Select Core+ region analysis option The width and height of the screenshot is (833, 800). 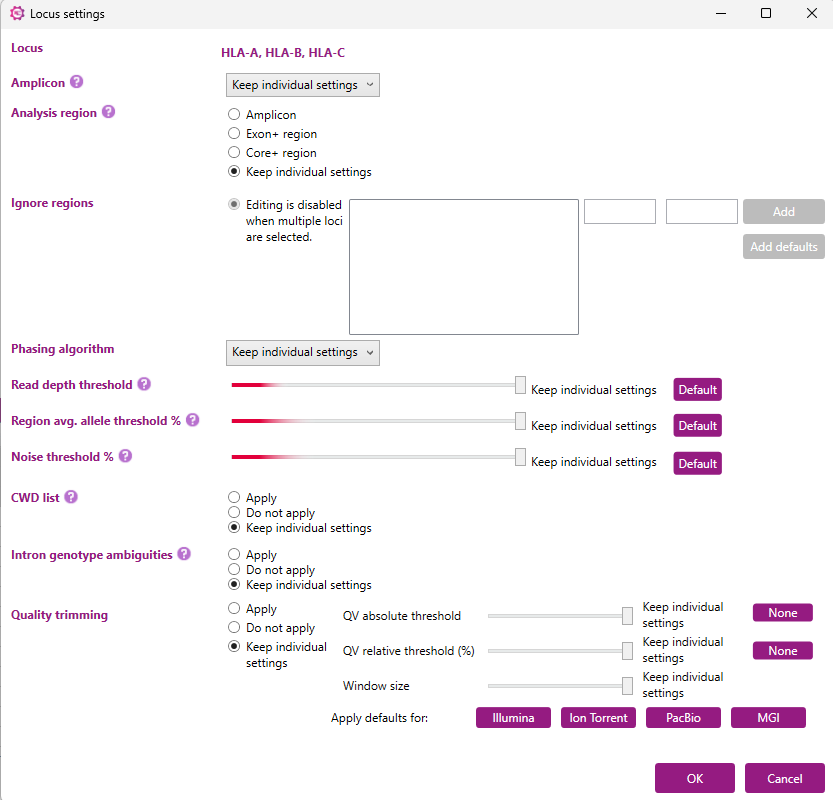234,153
